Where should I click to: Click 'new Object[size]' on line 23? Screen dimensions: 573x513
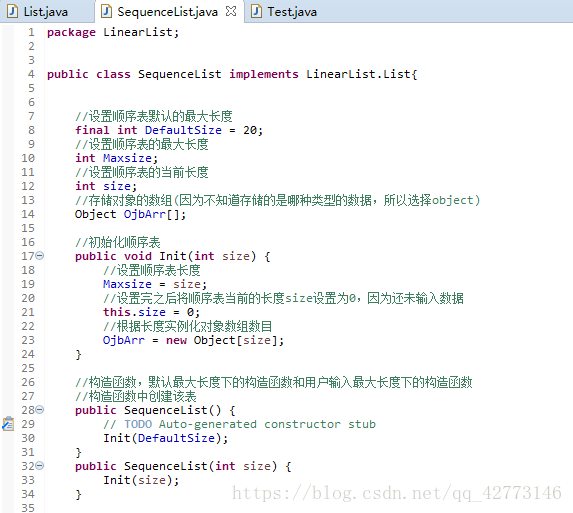point(221,340)
